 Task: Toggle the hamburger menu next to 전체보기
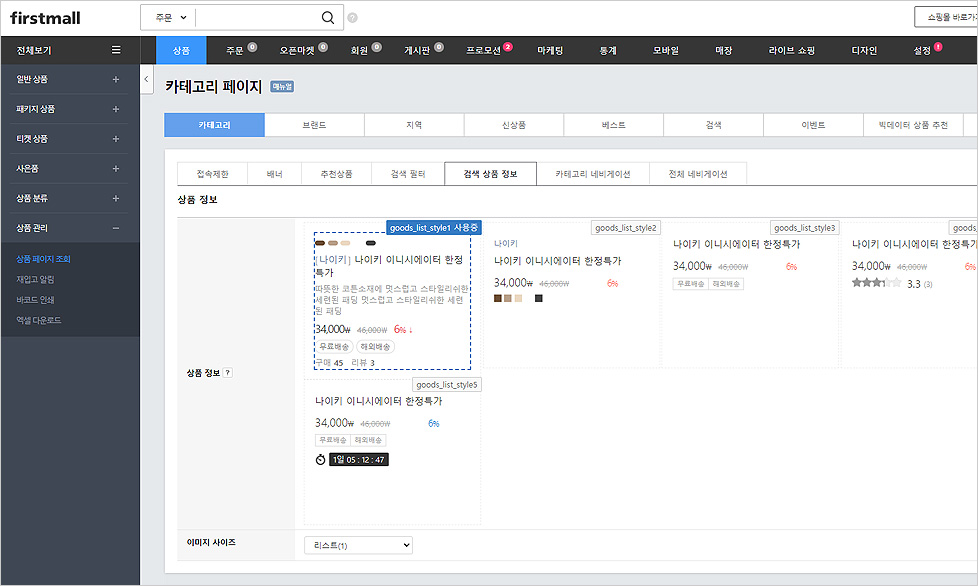click(x=116, y=50)
